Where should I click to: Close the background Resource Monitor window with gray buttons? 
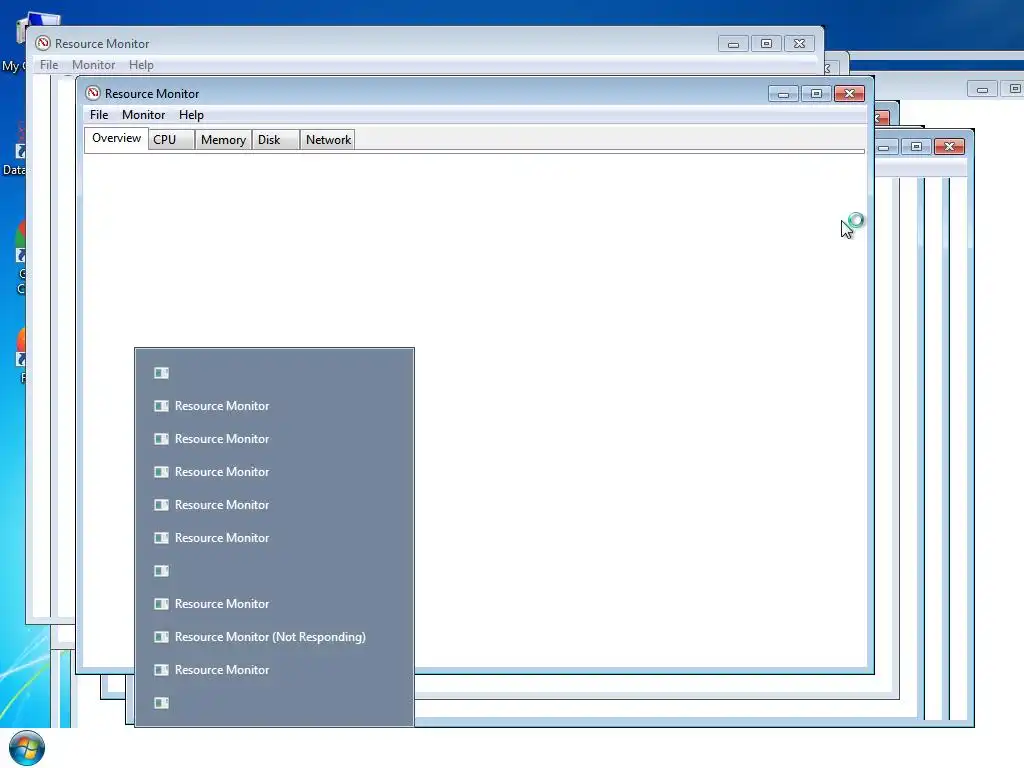point(799,44)
